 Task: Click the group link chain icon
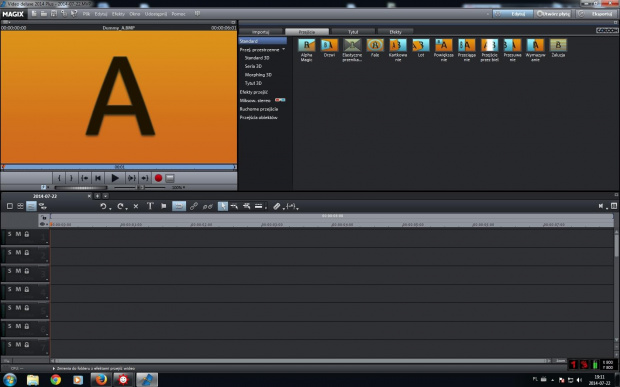pos(193,206)
